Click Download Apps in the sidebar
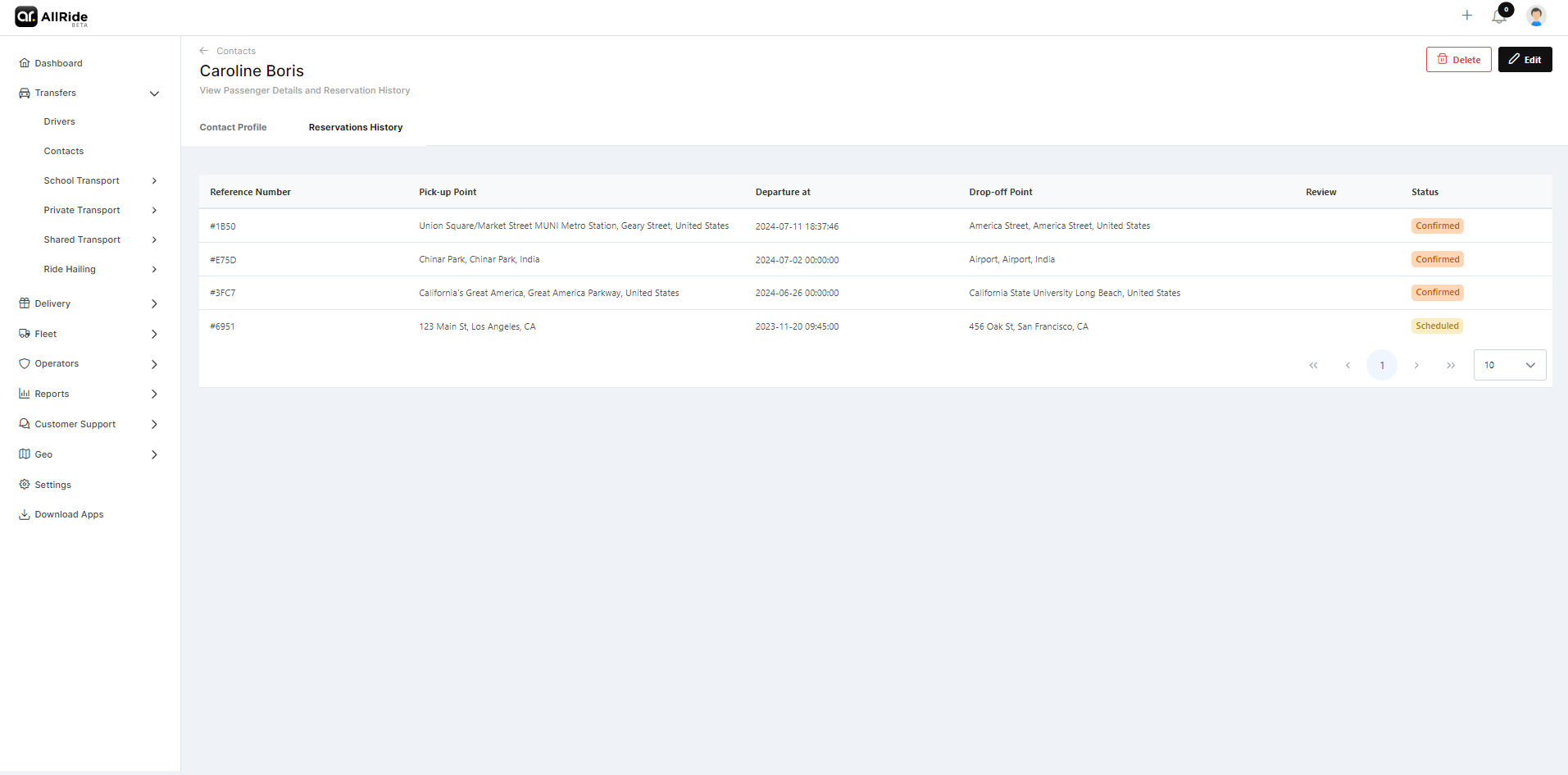1568x775 pixels. point(69,514)
